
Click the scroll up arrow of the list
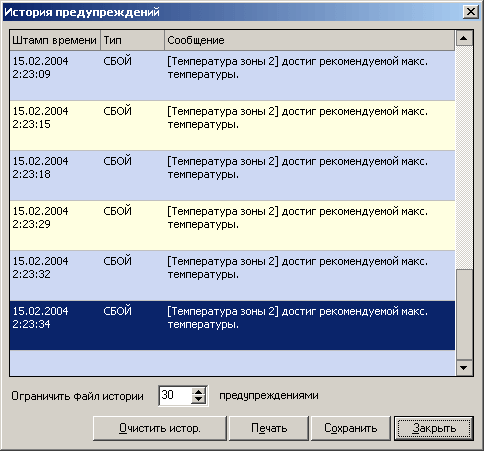coord(464,39)
